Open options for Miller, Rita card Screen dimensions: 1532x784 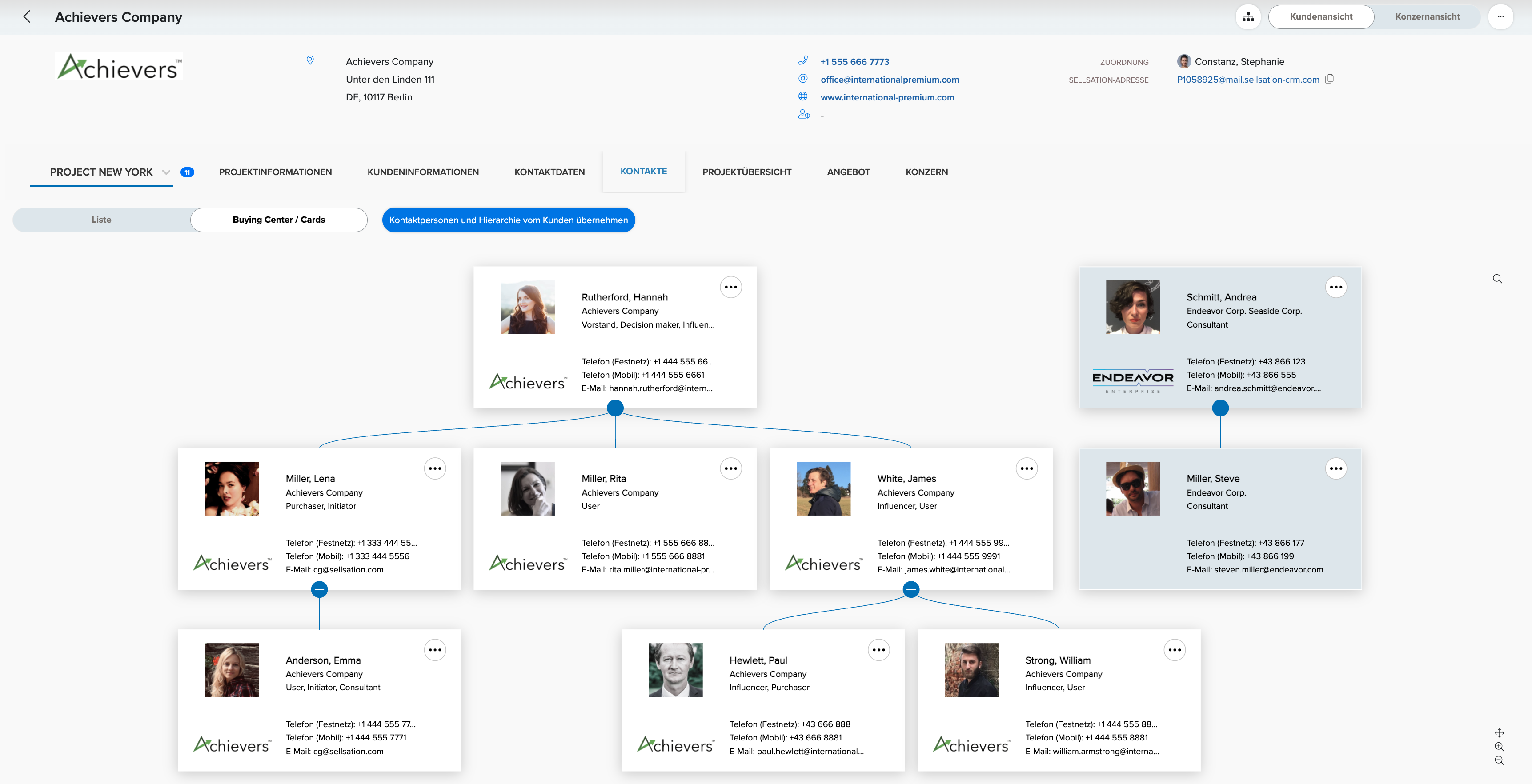731,468
